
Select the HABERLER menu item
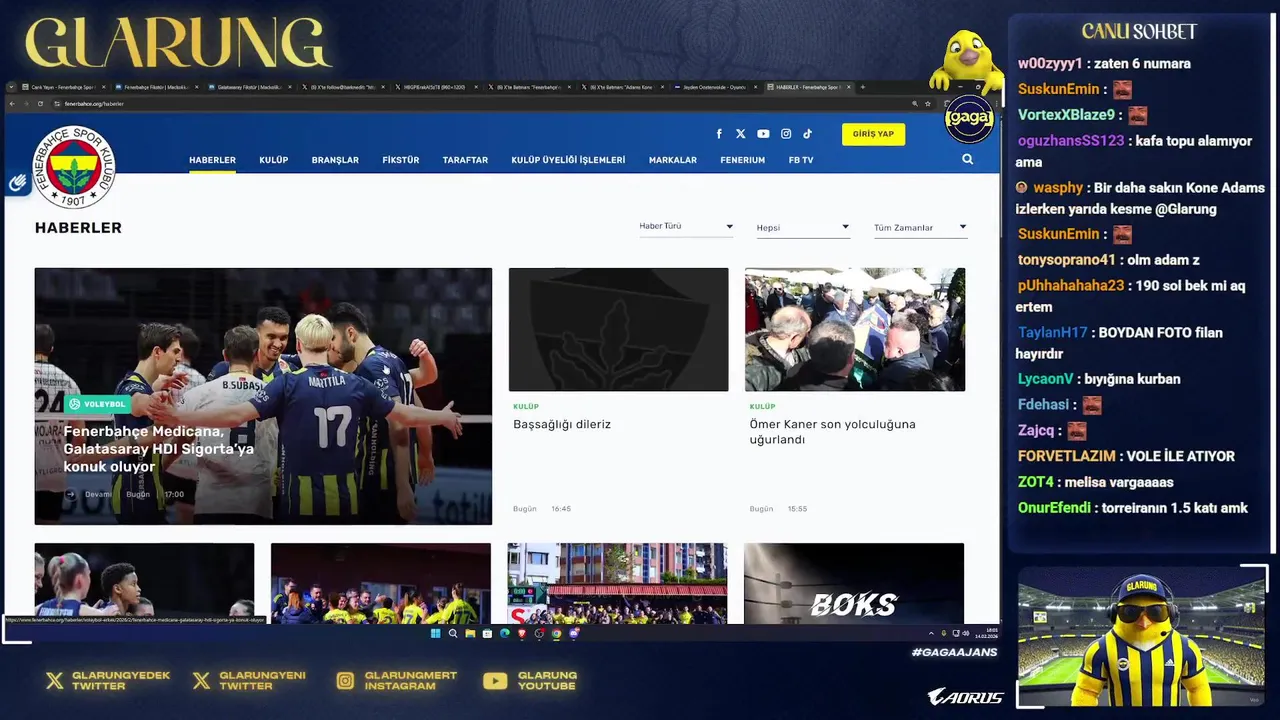212,160
